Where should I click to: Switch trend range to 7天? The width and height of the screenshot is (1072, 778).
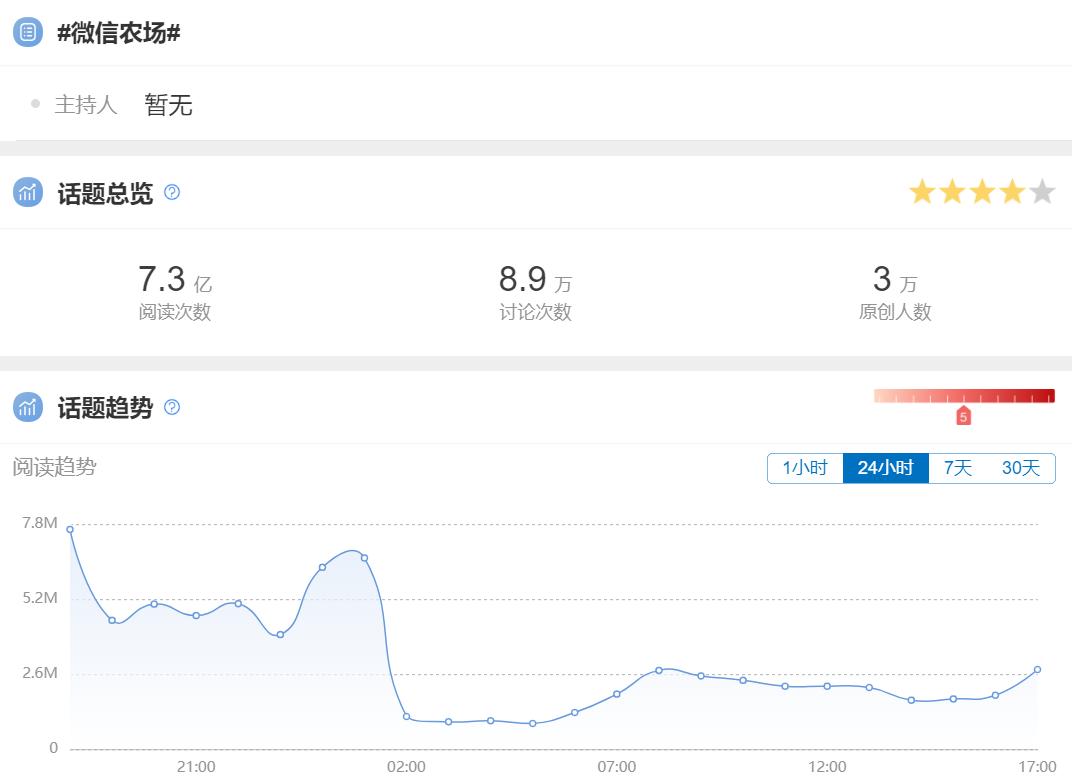pos(958,468)
